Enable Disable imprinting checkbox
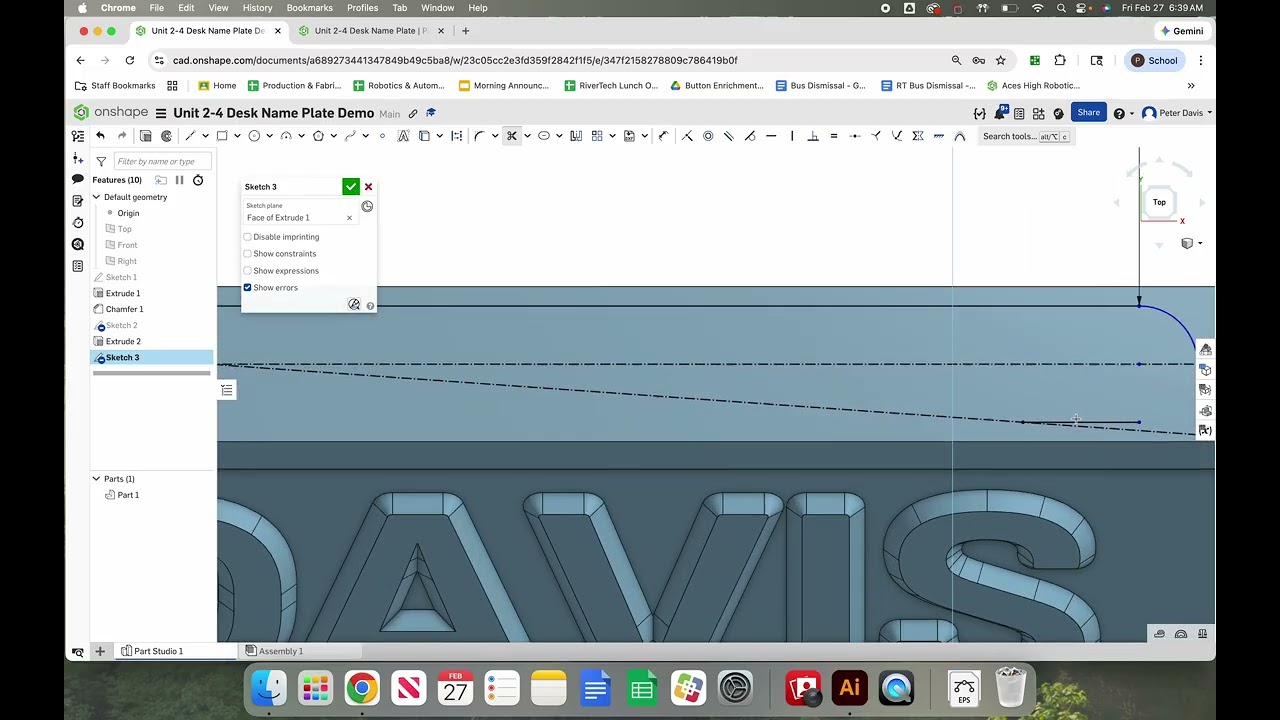The width and height of the screenshot is (1280, 720). coord(248,237)
